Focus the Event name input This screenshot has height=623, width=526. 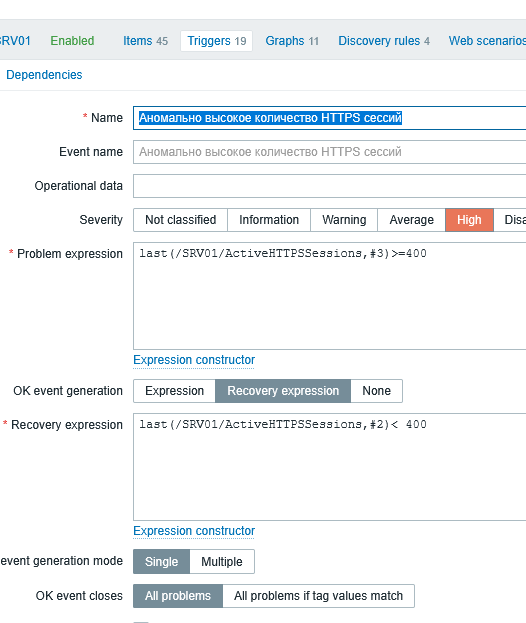[x=329, y=152]
